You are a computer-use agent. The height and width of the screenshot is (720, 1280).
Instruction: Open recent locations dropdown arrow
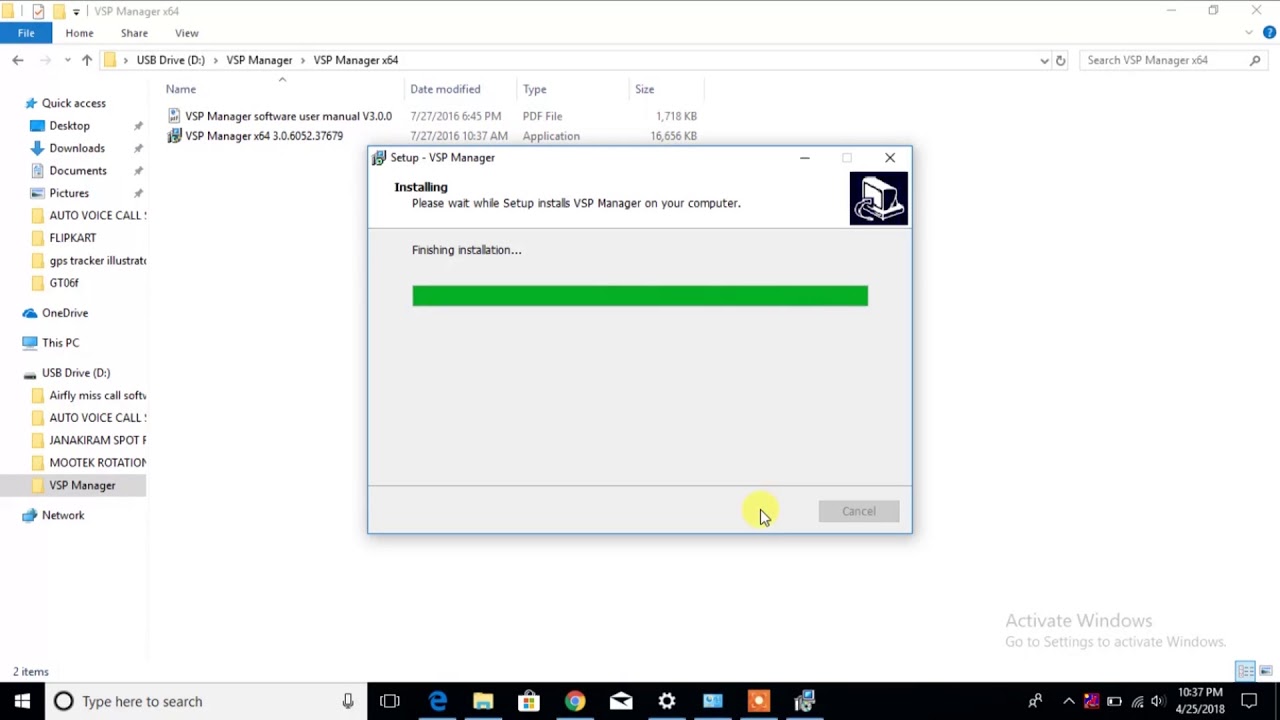coord(68,60)
